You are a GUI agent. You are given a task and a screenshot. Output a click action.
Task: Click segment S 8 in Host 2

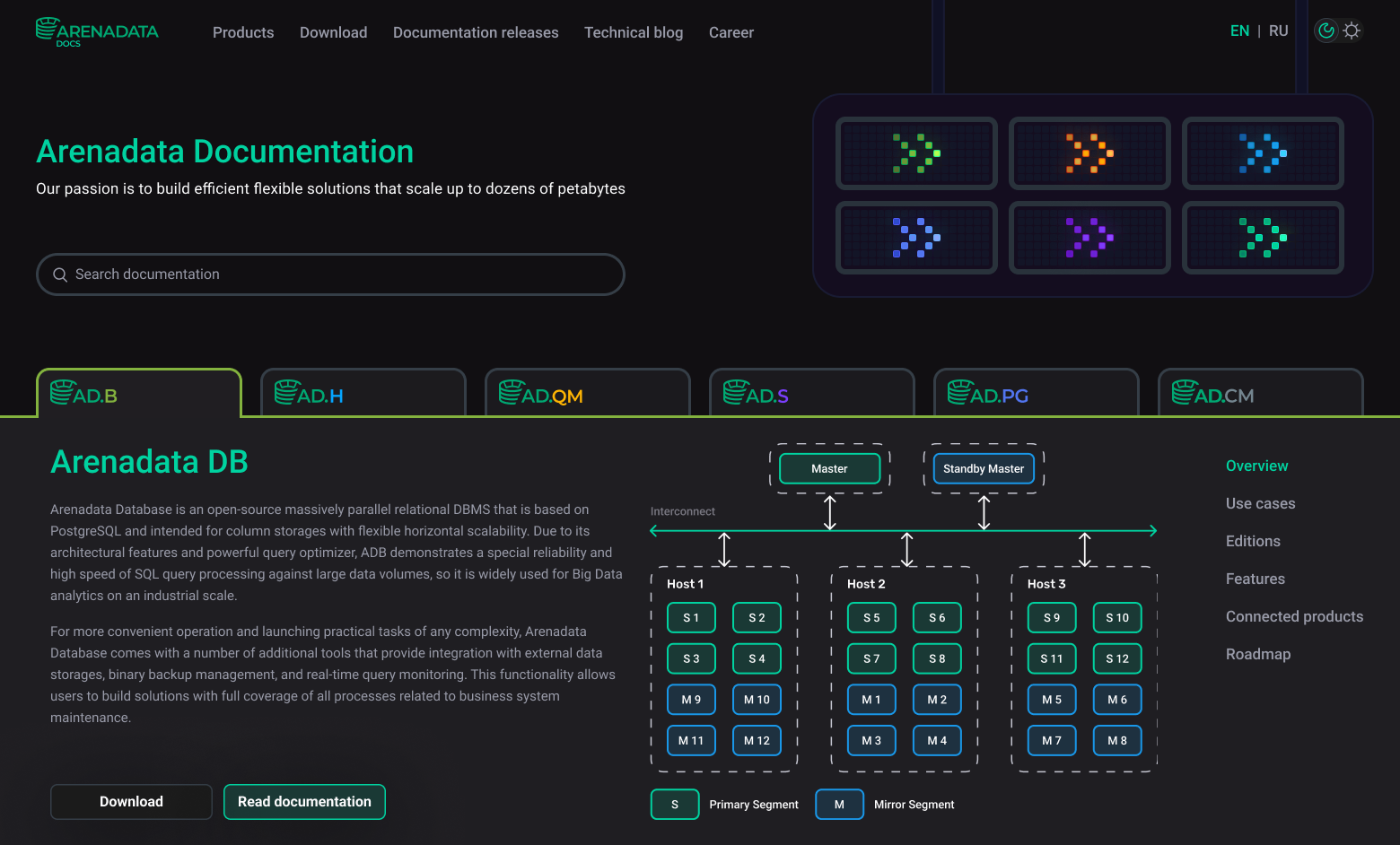[x=937, y=658]
